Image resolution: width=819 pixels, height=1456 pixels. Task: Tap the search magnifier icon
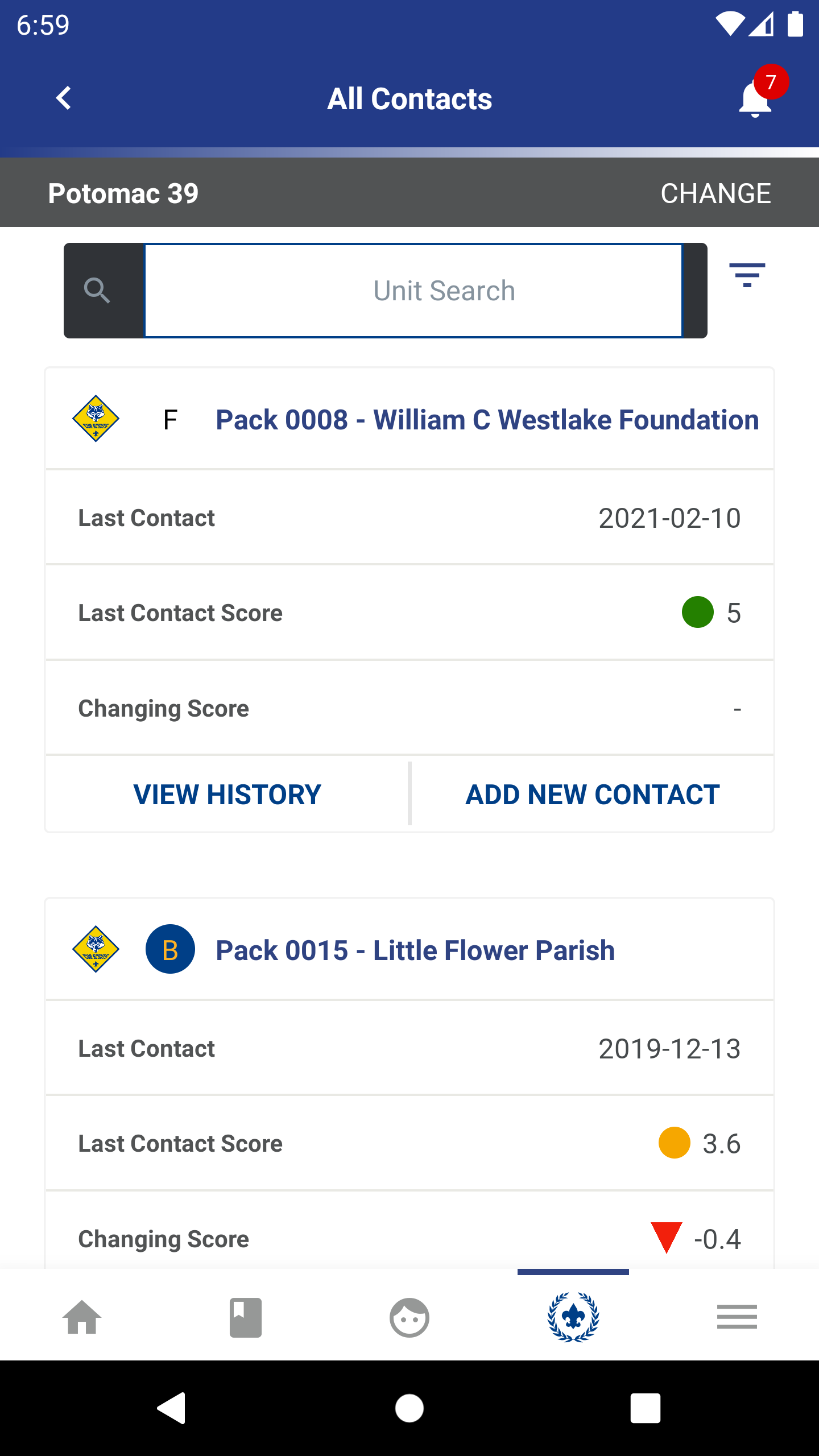click(x=97, y=291)
